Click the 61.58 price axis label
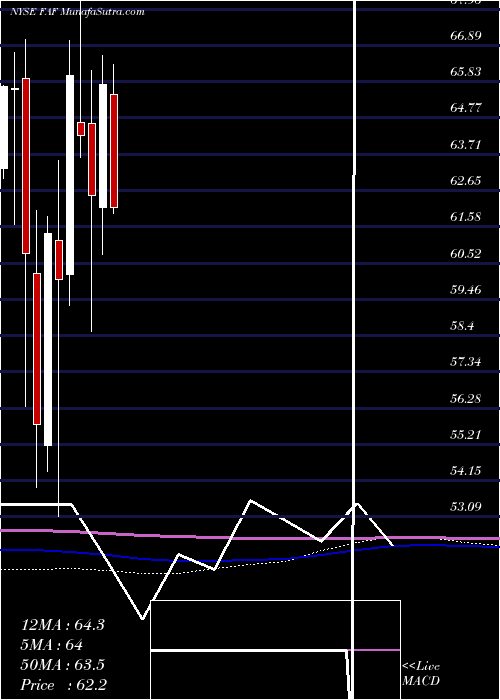 [466, 217]
